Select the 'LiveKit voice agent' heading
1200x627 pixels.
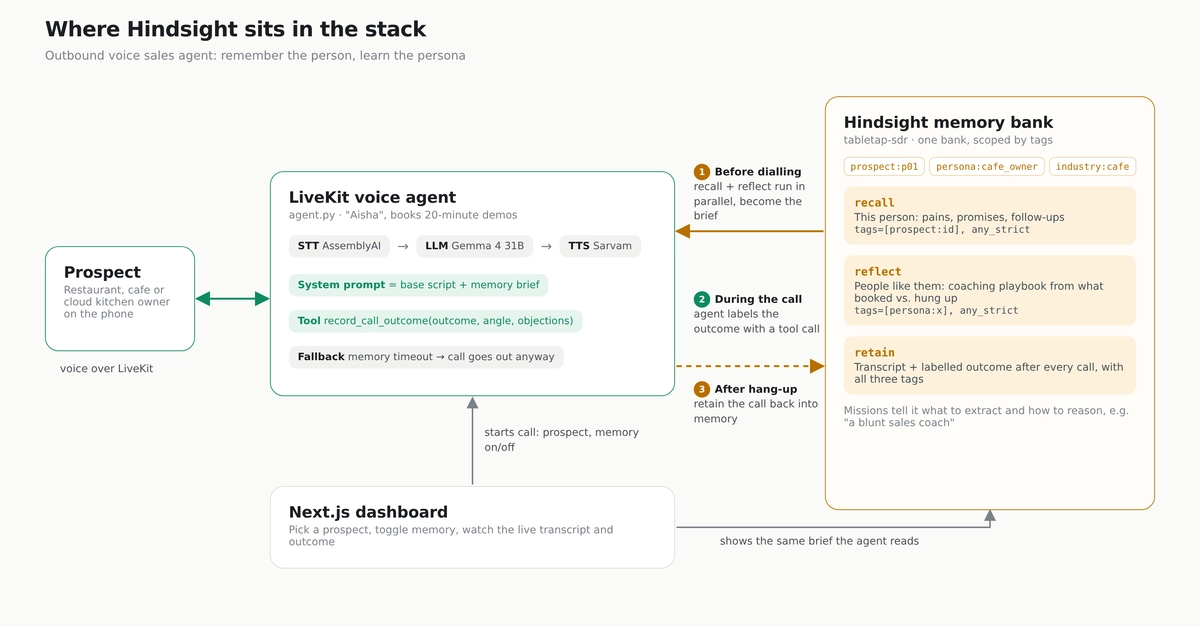click(x=372, y=197)
